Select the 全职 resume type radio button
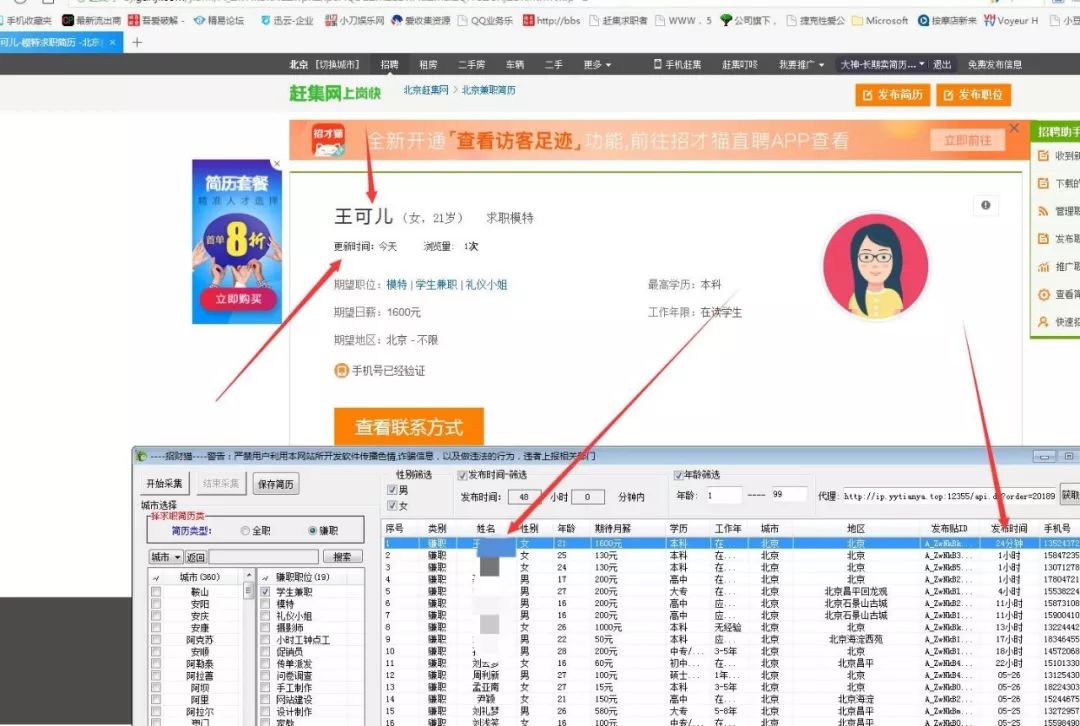Viewport: 1080px width, 726px height. (x=245, y=530)
